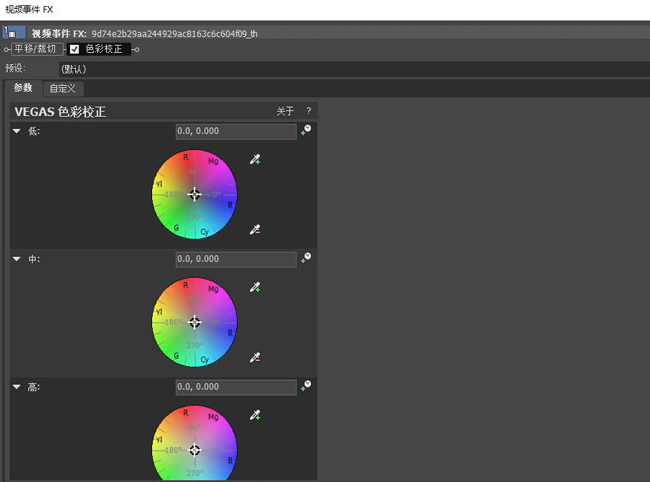Screen dimensions: 650x482
Task: Click the plus eyedropper beside High color wheel
Action: [x=255, y=415]
